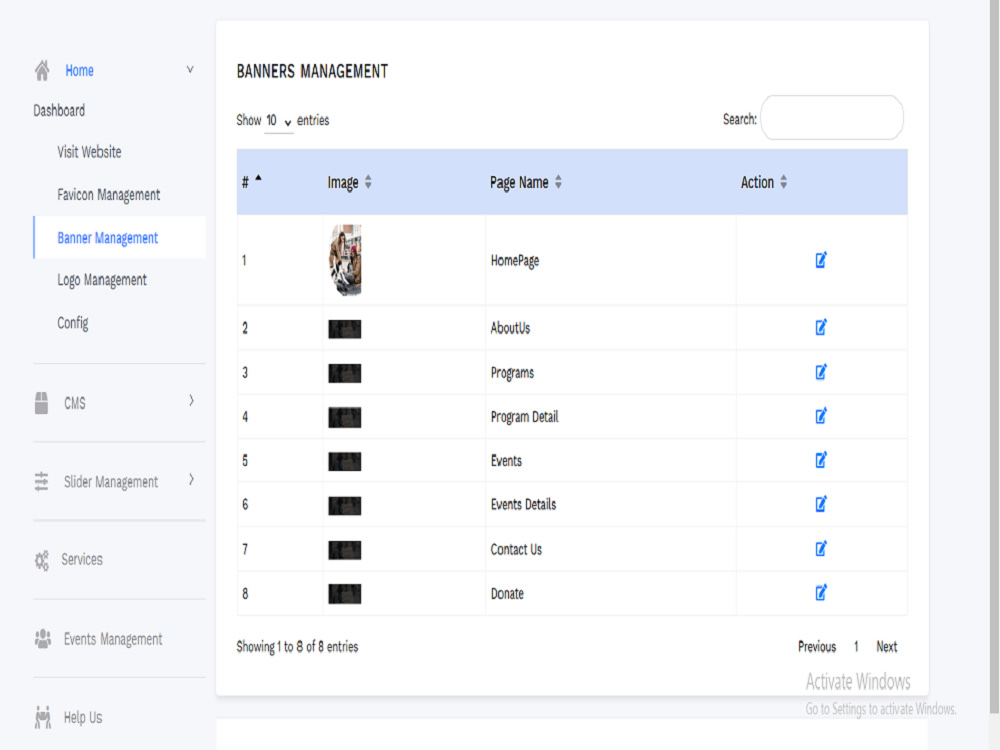The image size is (1000, 750).
Task: Sort by the # column arrow
Action: (258, 179)
